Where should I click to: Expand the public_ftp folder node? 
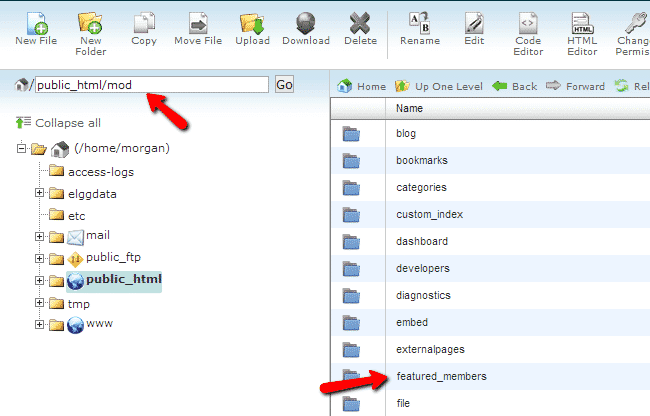pos(39,258)
